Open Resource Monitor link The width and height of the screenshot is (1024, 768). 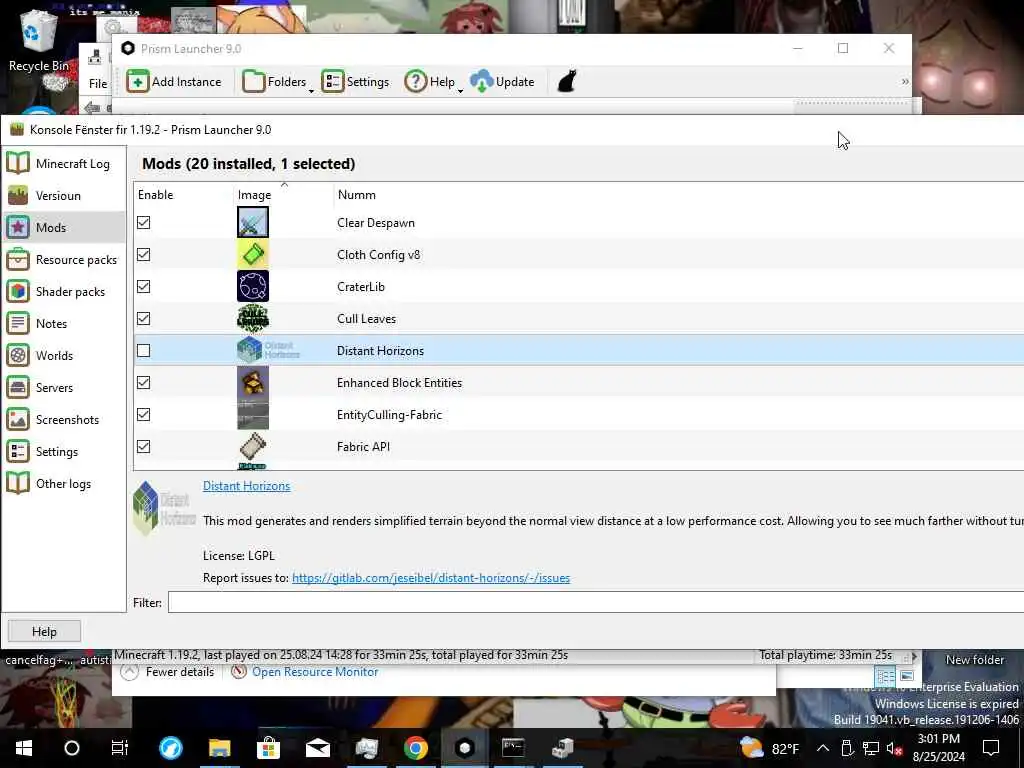[x=305, y=672]
